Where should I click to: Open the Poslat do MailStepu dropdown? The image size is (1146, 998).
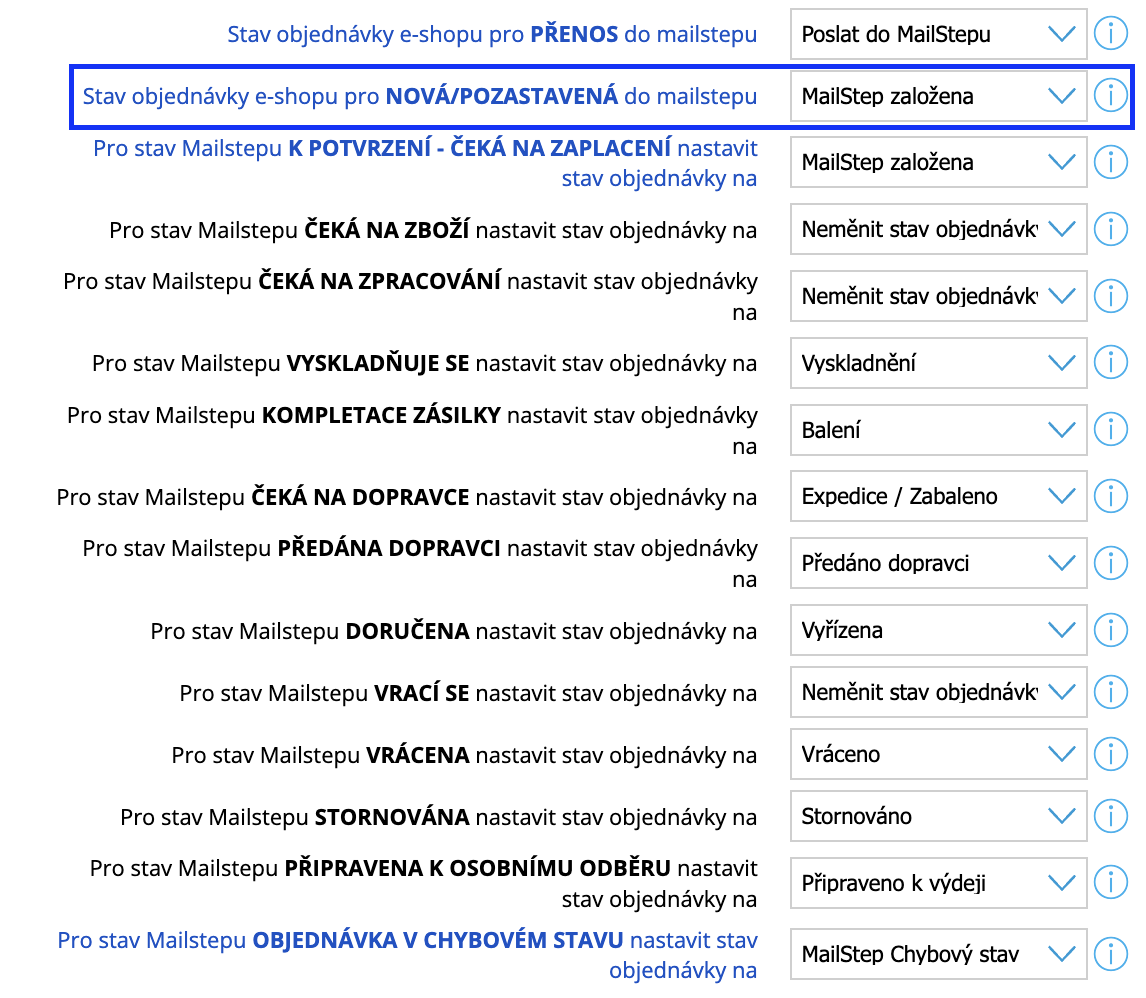[938, 33]
